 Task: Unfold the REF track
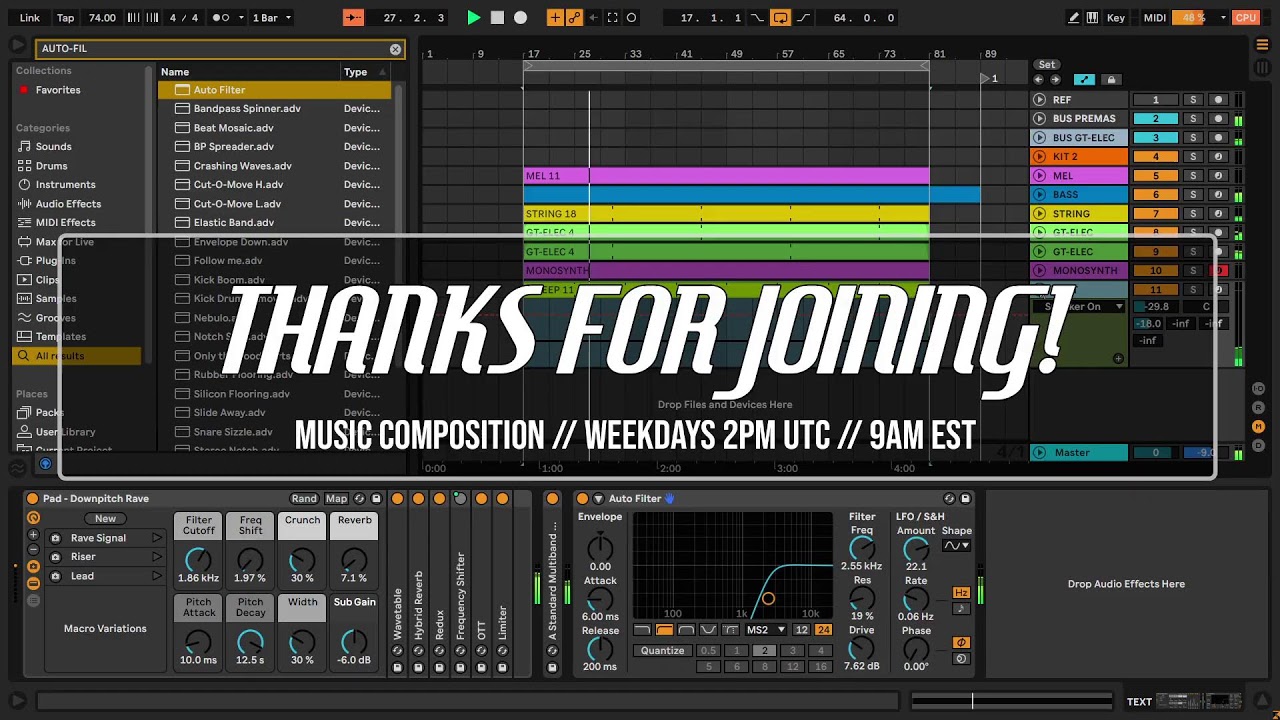tap(1040, 100)
